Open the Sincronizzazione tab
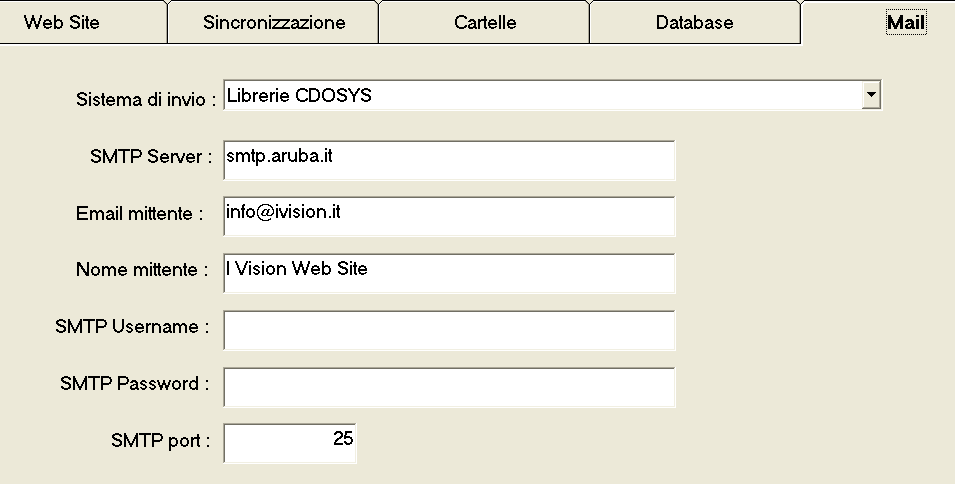 pyautogui.click(x=274, y=22)
